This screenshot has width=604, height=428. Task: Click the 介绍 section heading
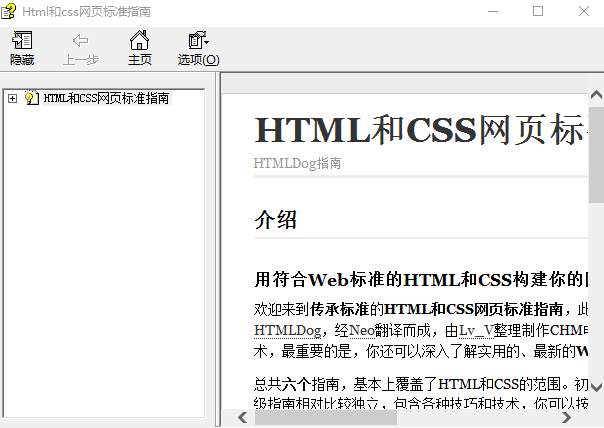[276, 220]
